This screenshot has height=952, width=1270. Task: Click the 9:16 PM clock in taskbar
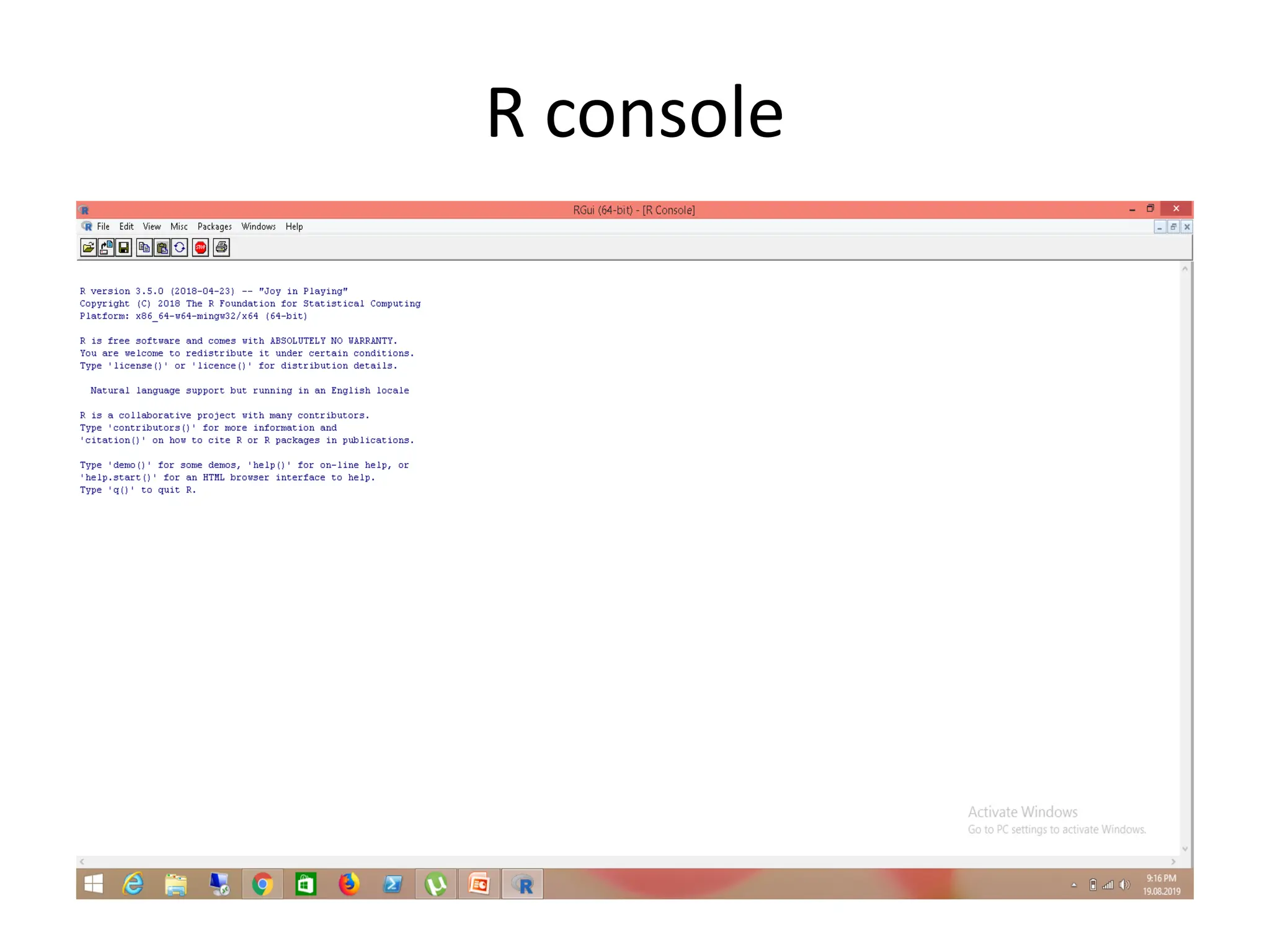tap(1161, 878)
